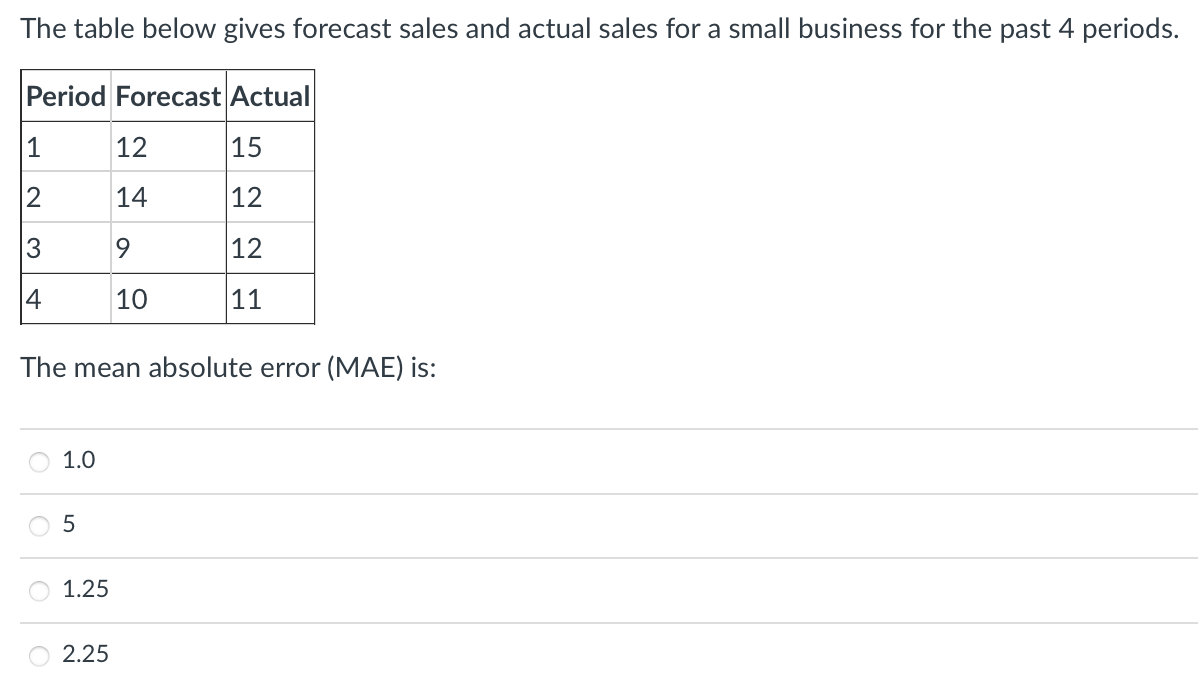Click the Actual column header
Screen dimensions: 1198x690
[x=270, y=96]
